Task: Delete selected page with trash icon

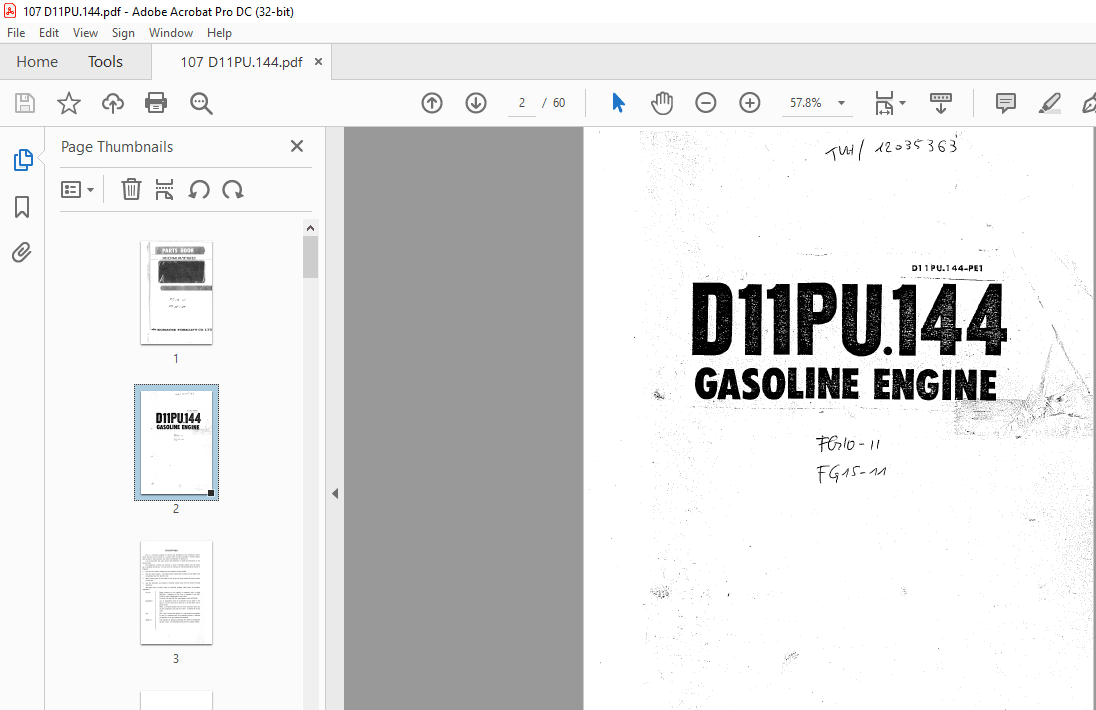Action: click(x=131, y=189)
